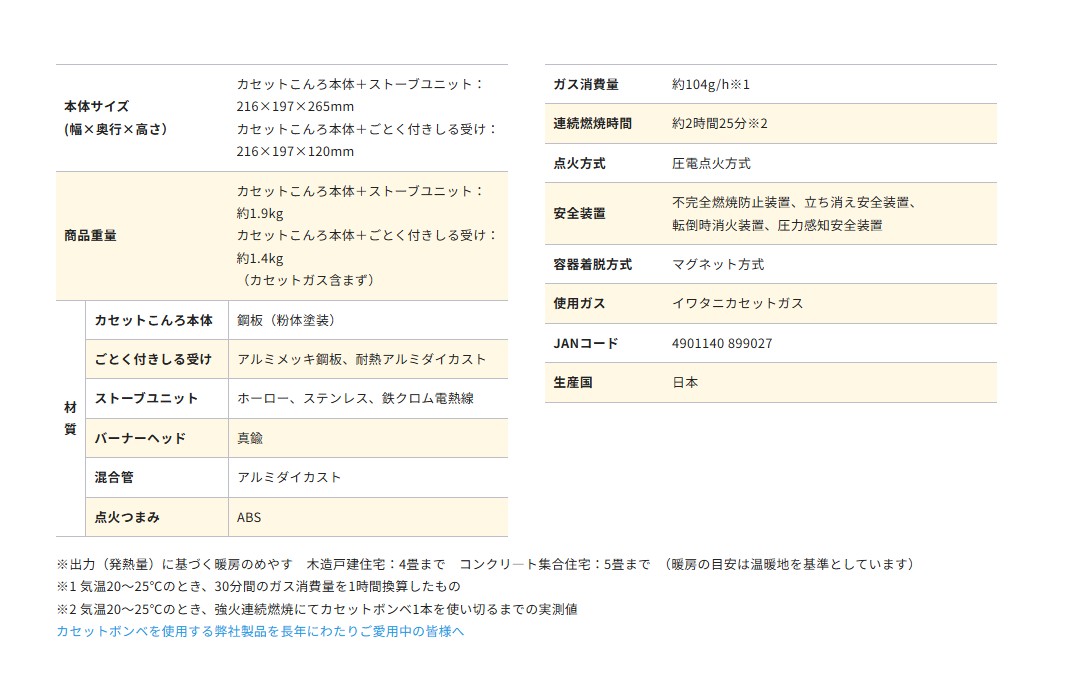
Task: Click the ※1 gas consumption footnote text
Action: tap(258, 586)
